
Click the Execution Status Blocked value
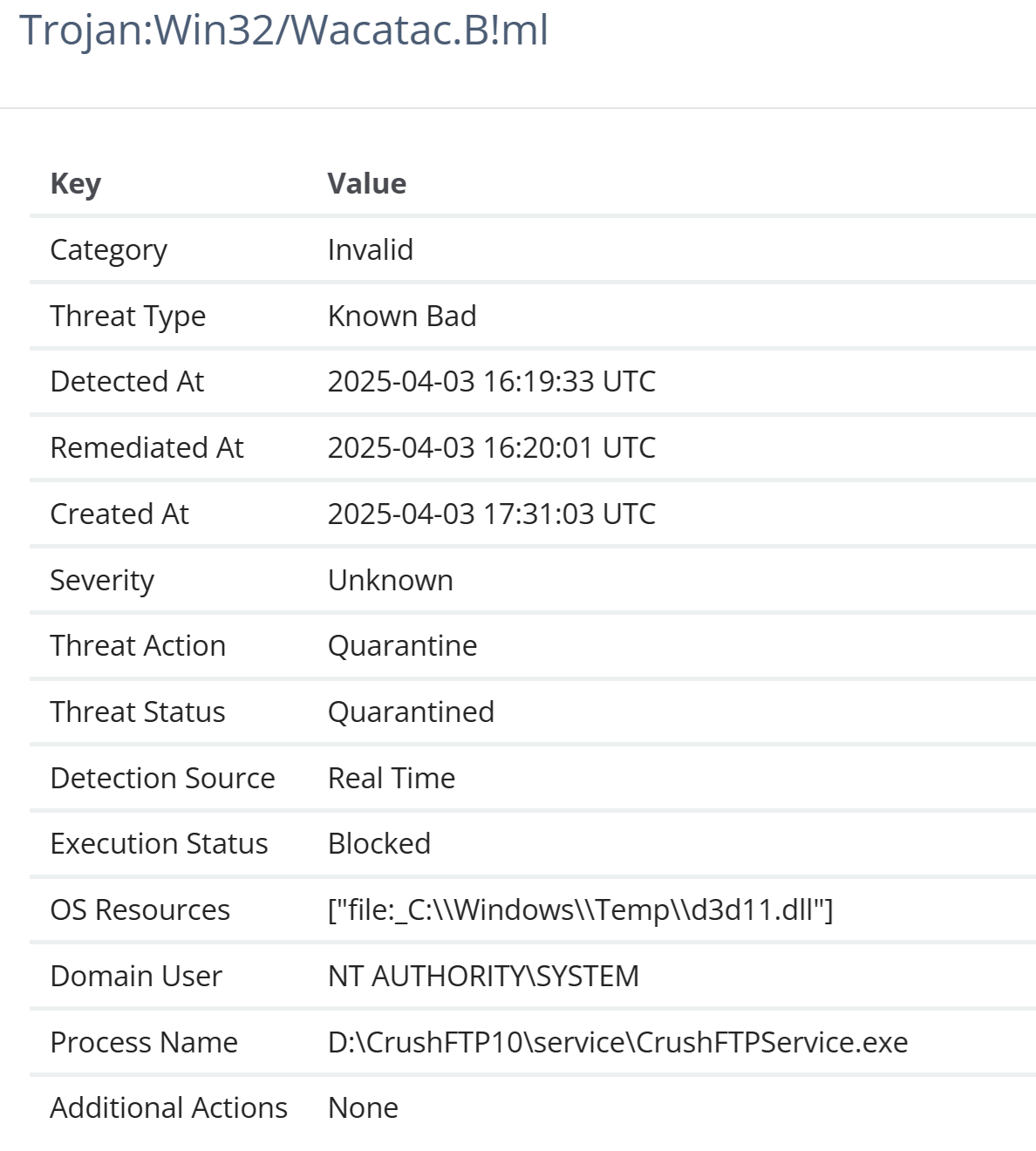pyautogui.click(x=379, y=844)
